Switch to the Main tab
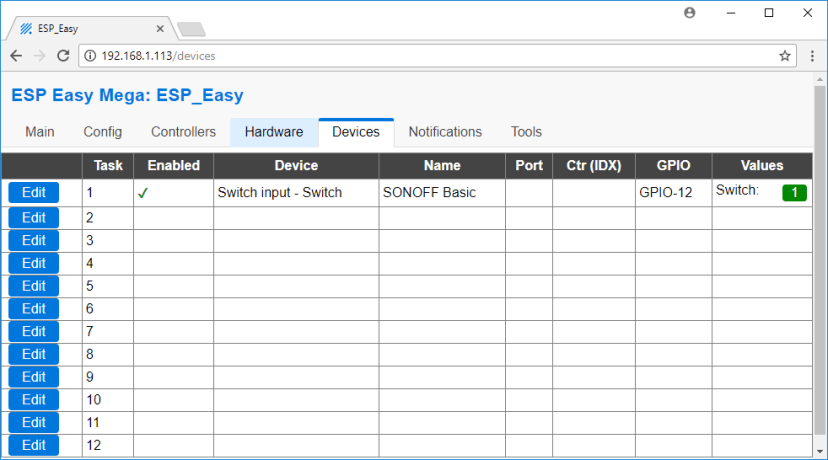This screenshot has height=460, width=828. (x=40, y=132)
